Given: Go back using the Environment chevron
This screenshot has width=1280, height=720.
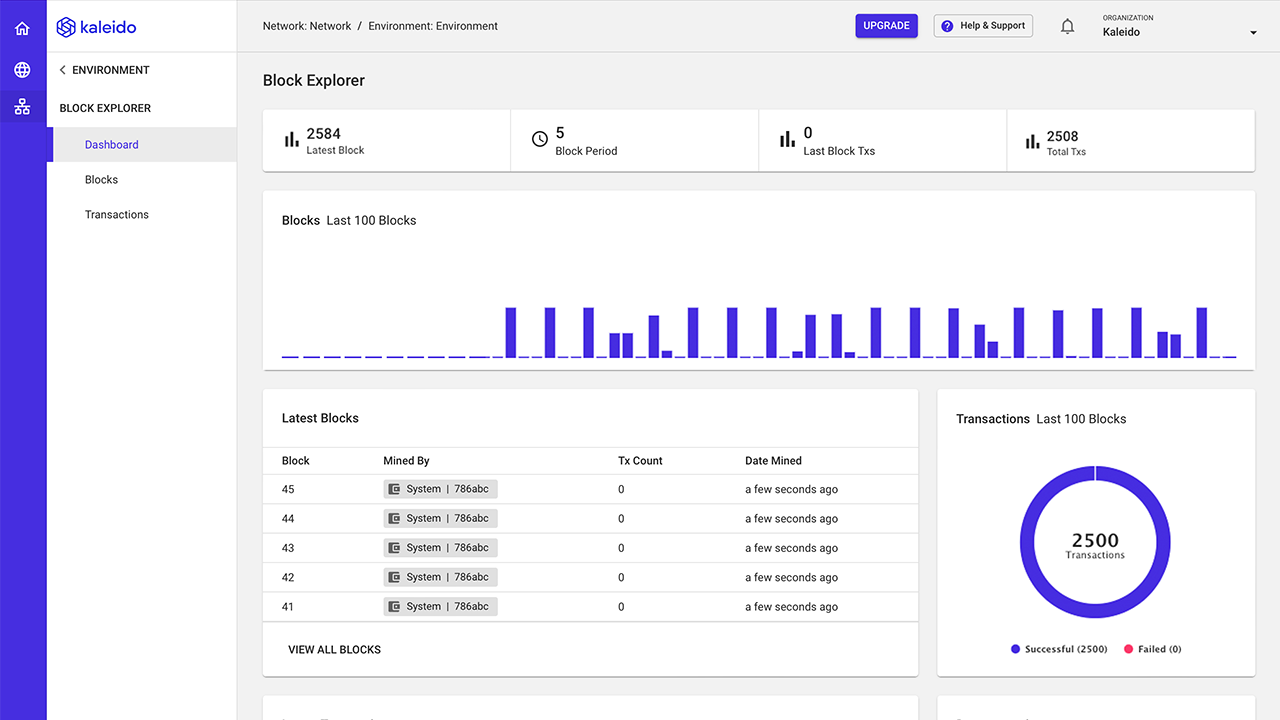Looking at the screenshot, I should click(x=63, y=70).
